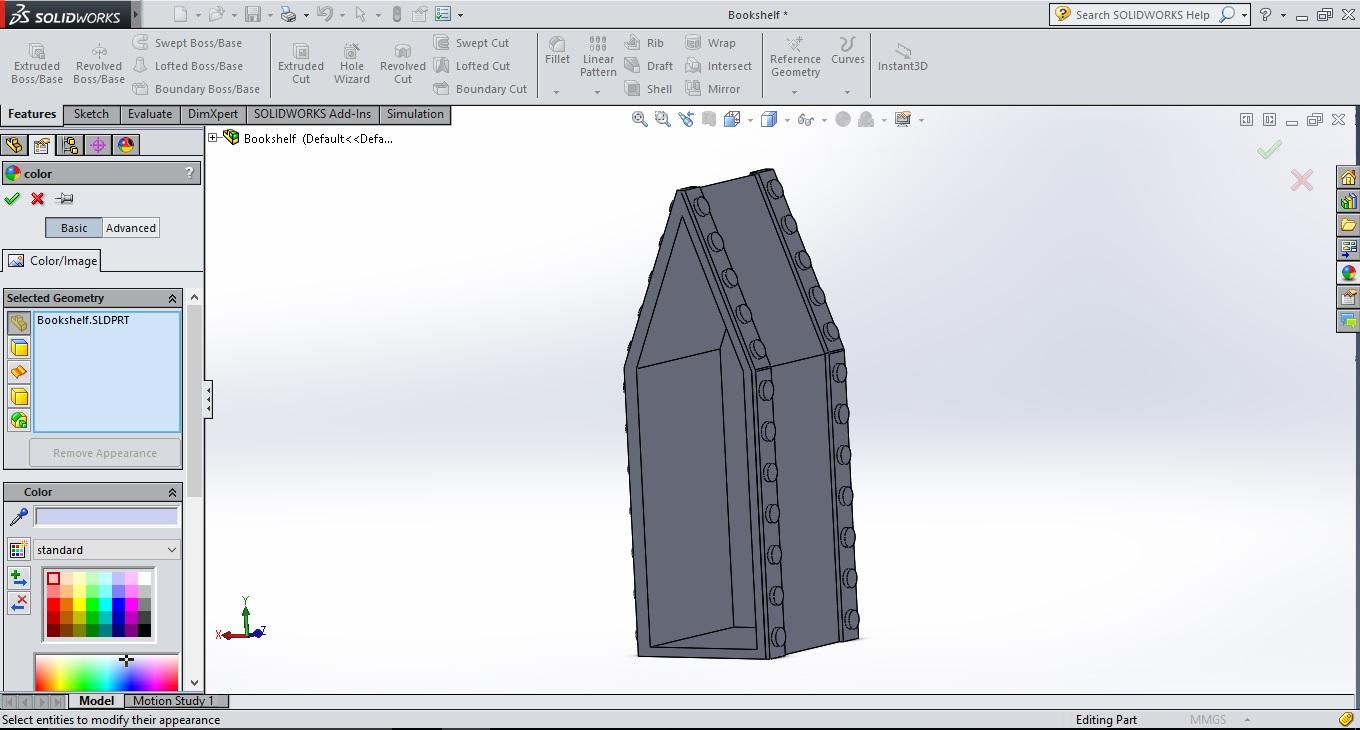This screenshot has height=730, width=1360.
Task: Open File Explorer in the task pane
Action: coord(1348,225)
